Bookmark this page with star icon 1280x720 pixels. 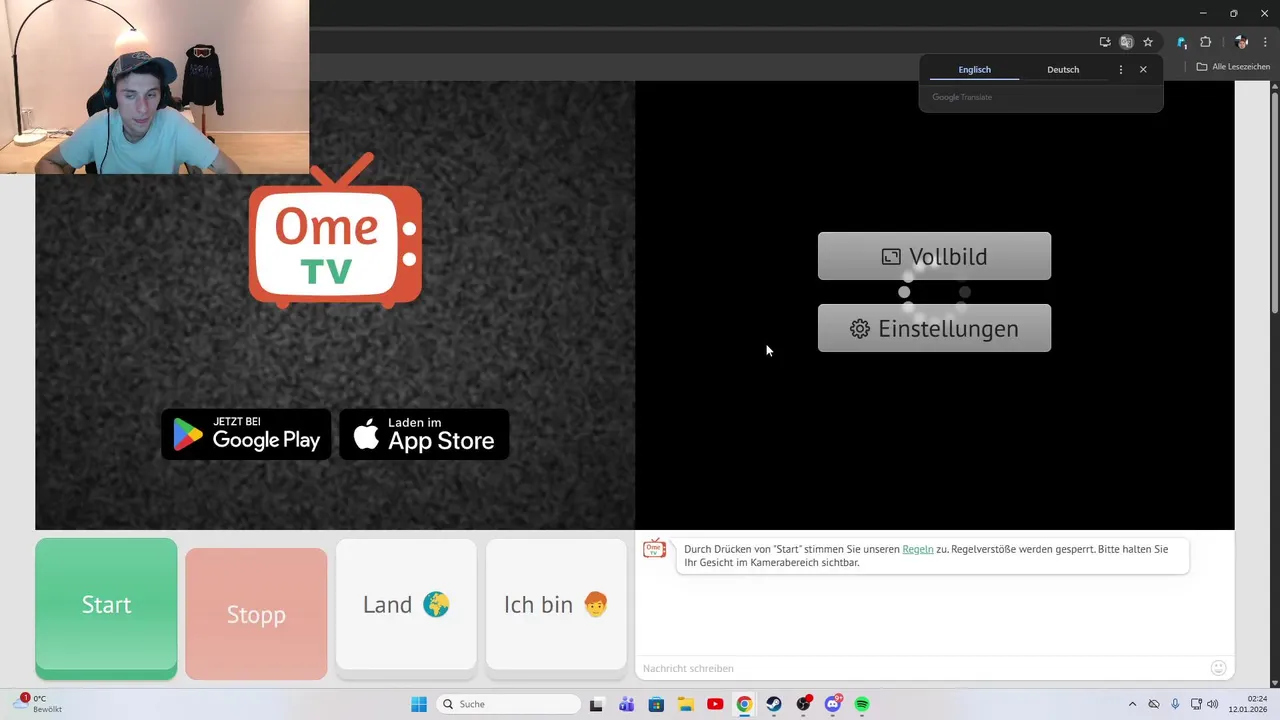coord(1148,42)
